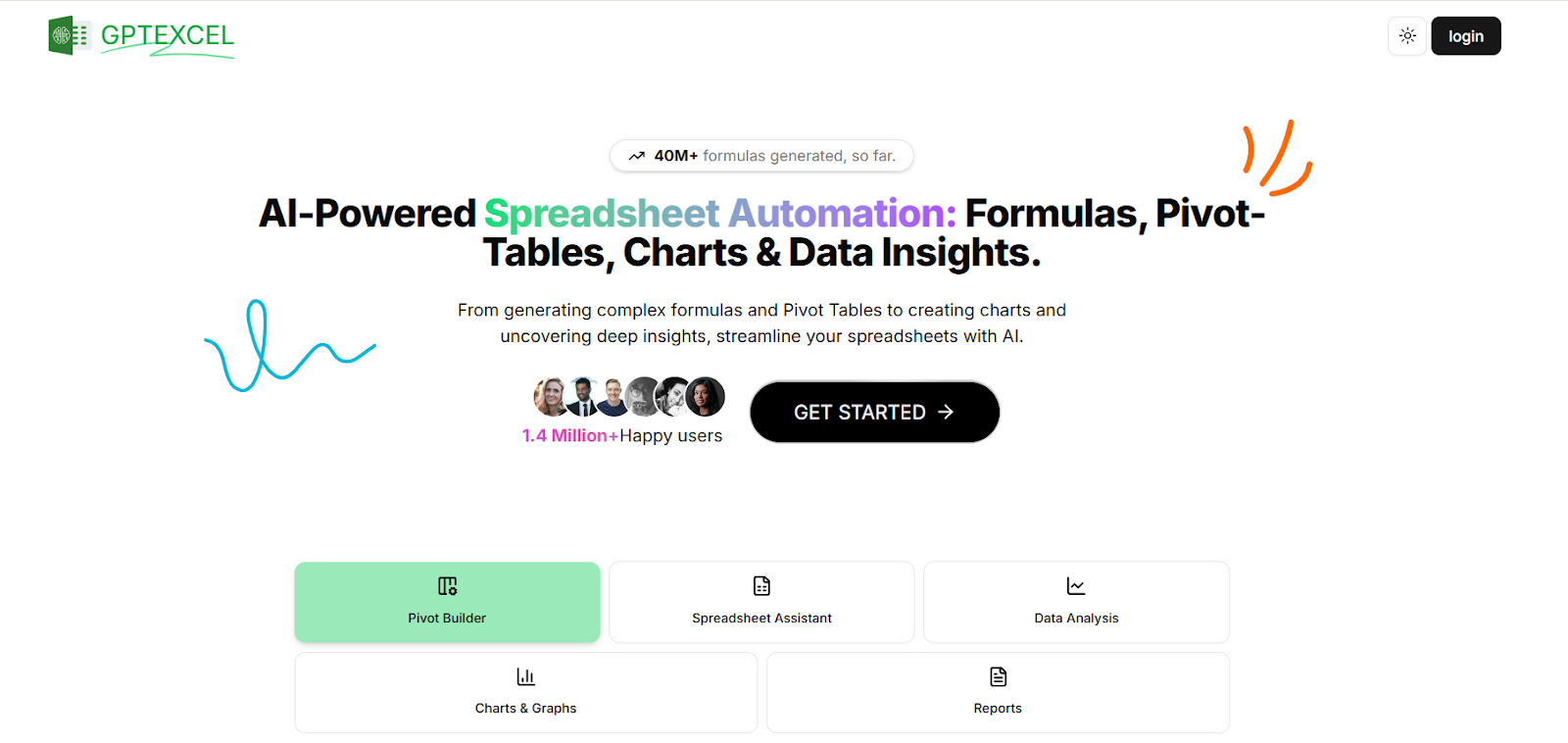Open the Reports document icon
Image resolution: width=1568 pixels, height=743 pixels.
pos(997,675)
